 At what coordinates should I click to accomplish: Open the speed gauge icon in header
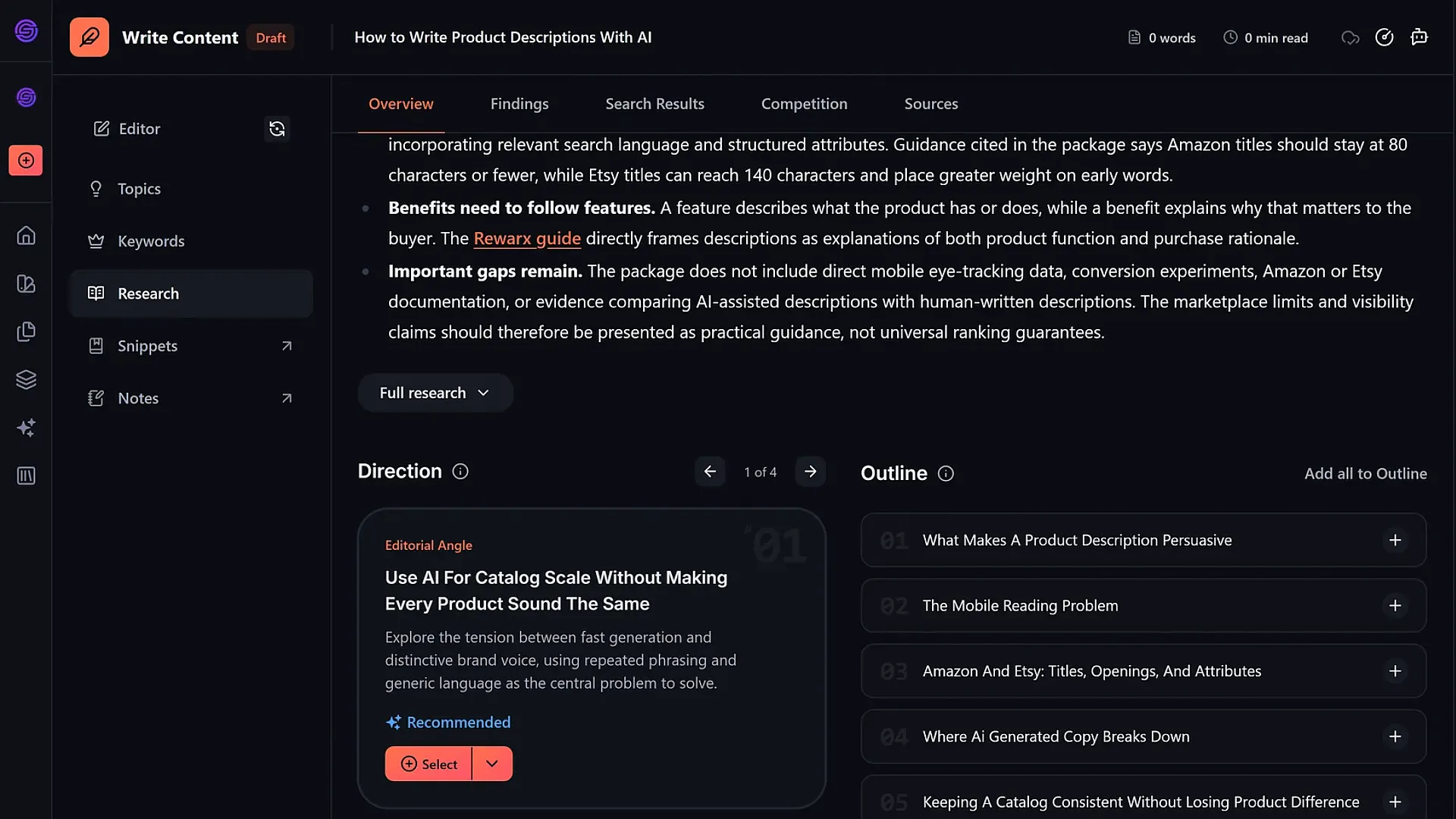click(1384, 37)
